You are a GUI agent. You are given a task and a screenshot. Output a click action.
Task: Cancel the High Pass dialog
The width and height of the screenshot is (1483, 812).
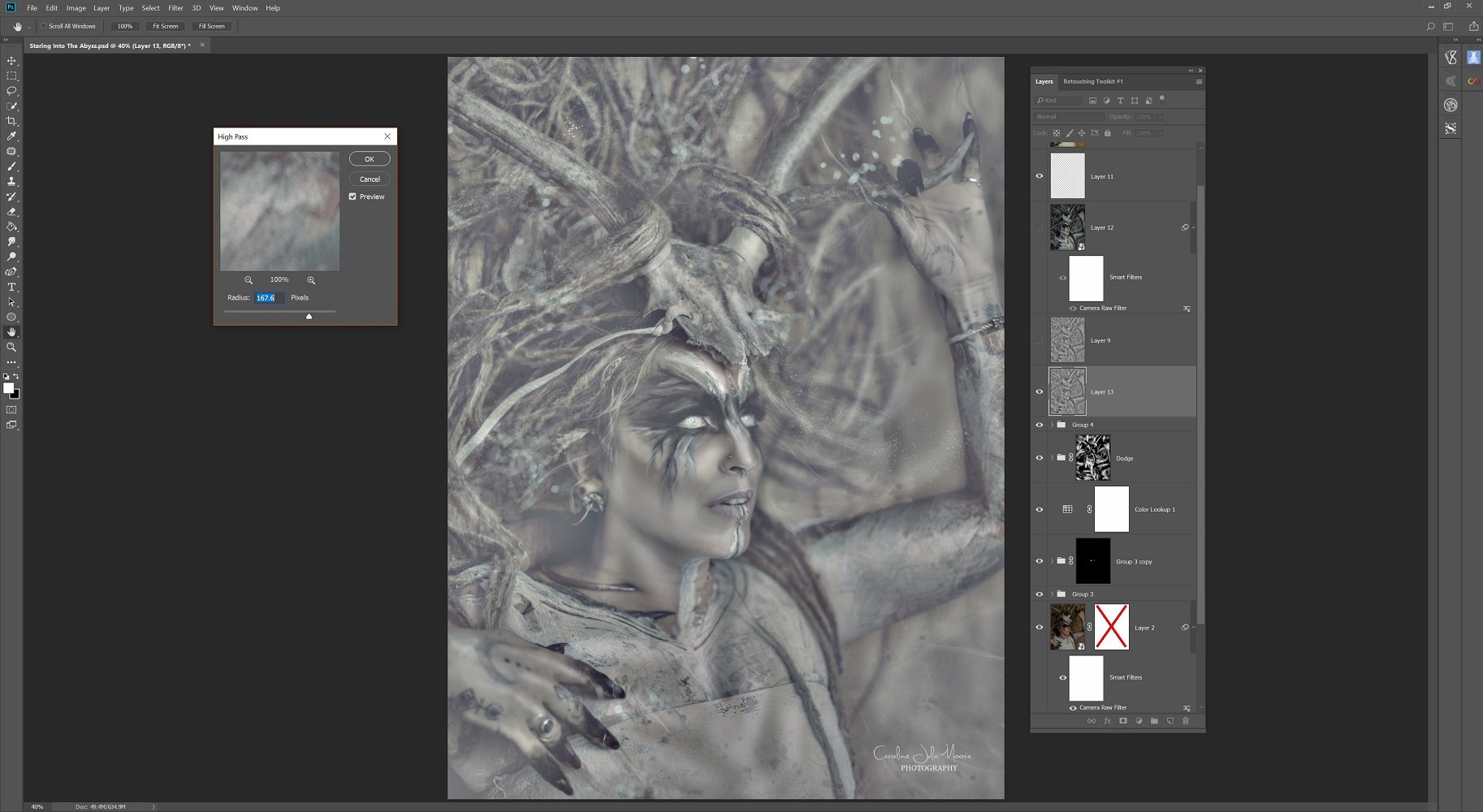[370, 179]
